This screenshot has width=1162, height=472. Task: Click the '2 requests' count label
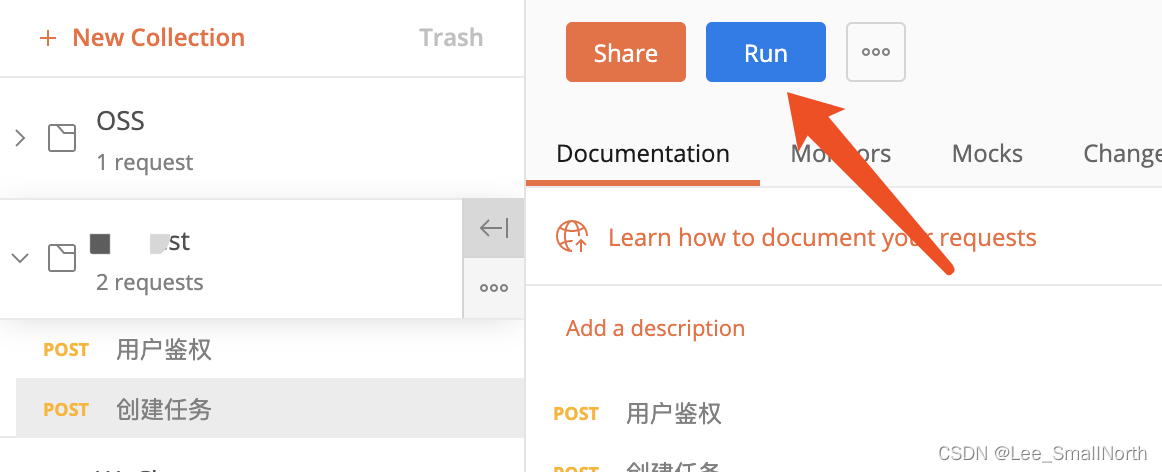150,282
